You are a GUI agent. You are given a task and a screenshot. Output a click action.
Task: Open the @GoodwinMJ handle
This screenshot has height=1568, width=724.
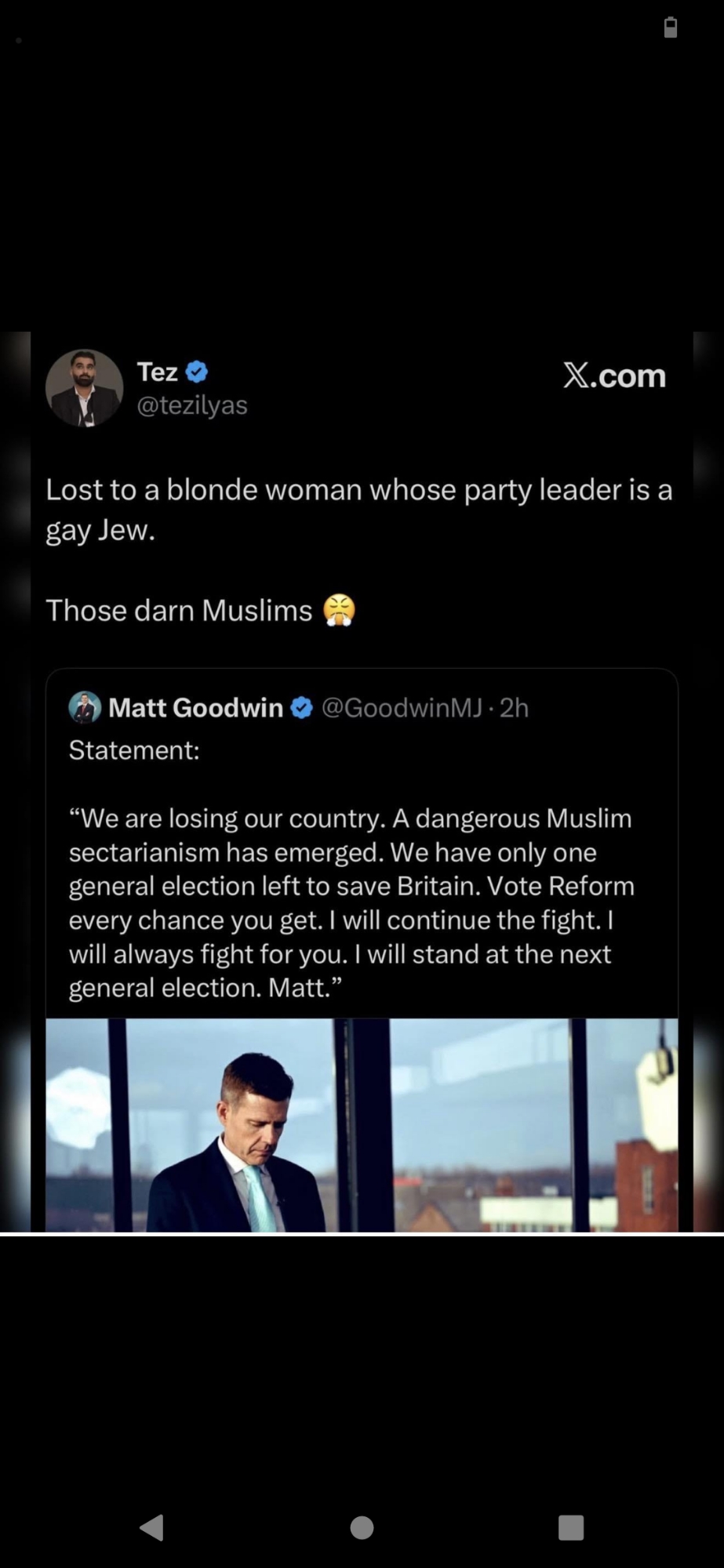point(402,708)
